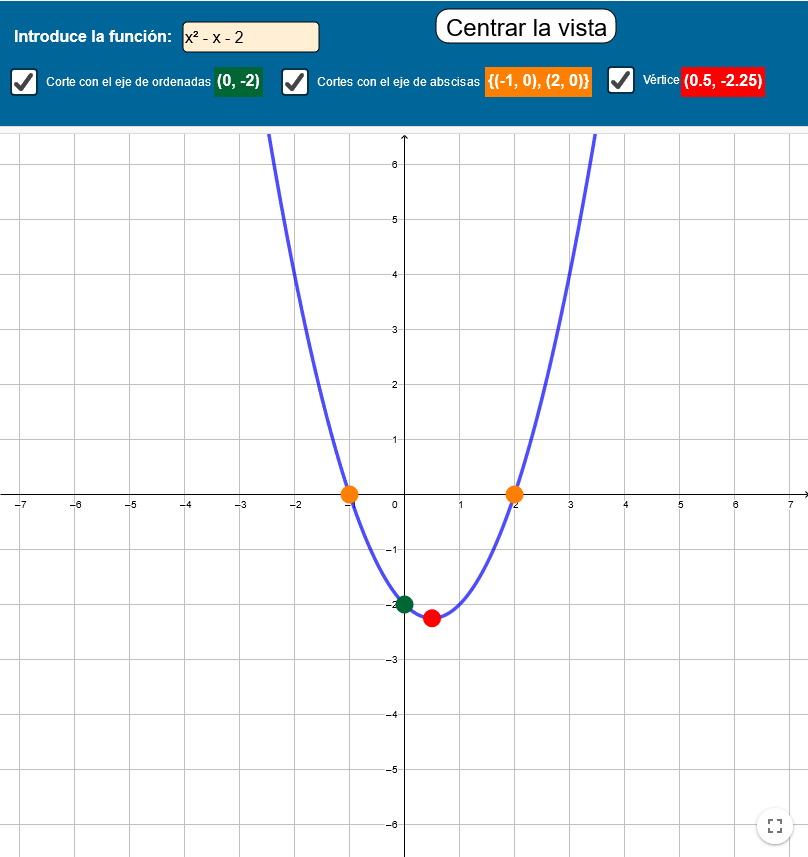Click the green '(0, -2)' coordinate label

(x=238, y=81)
